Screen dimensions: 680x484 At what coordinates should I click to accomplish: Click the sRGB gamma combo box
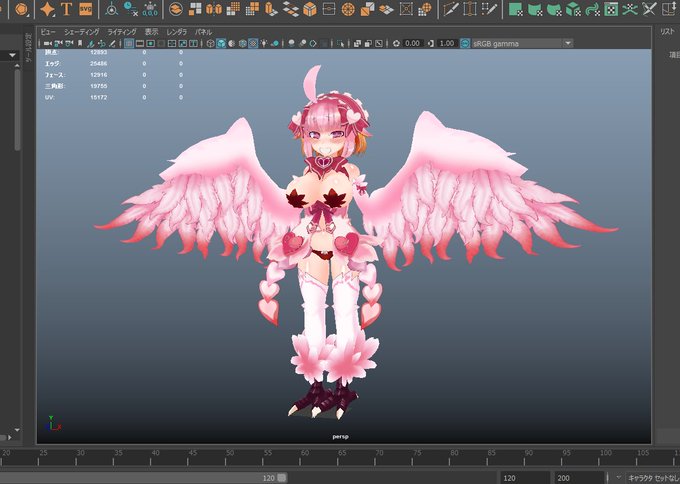coord(522,43)
